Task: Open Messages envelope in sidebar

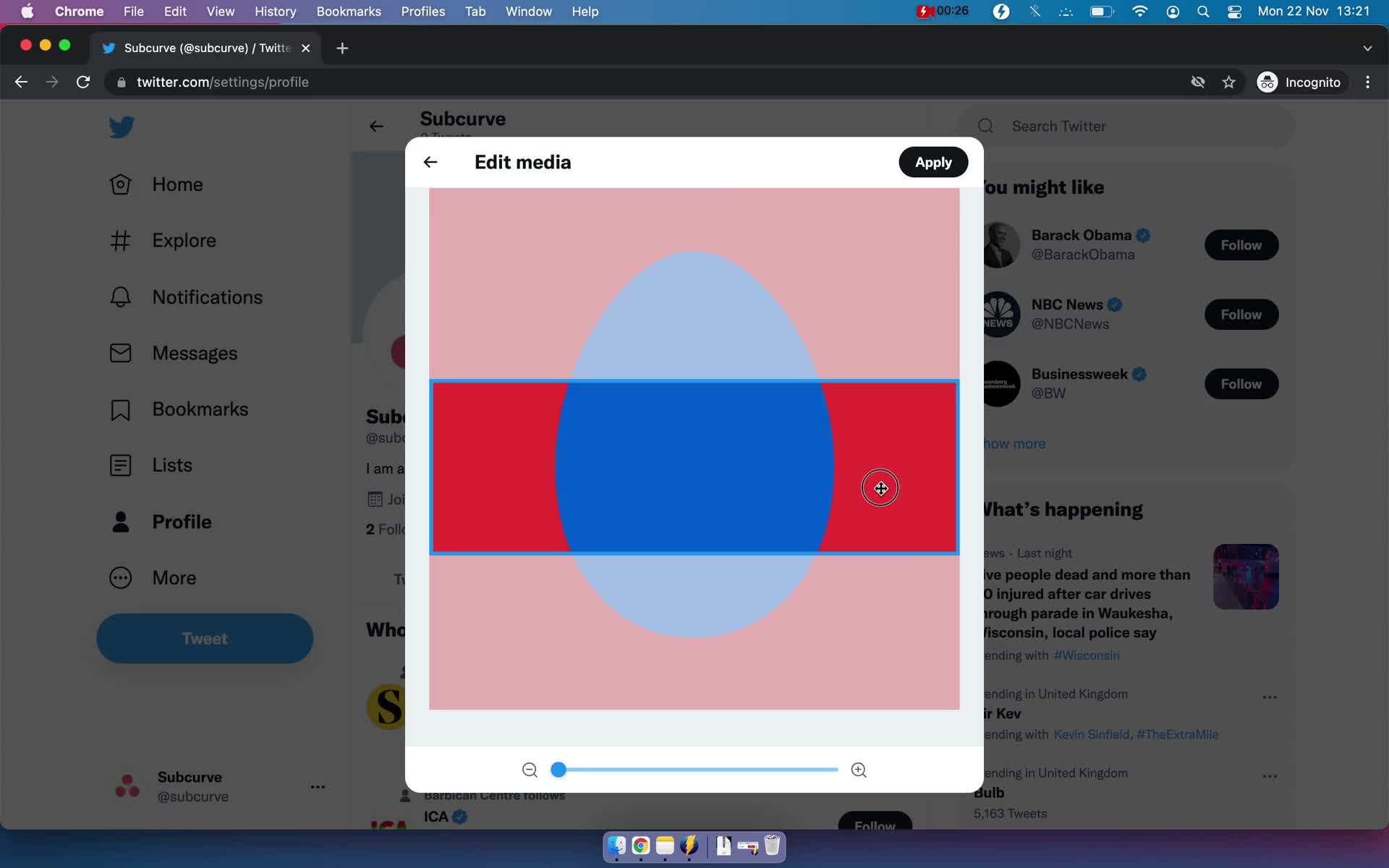Action: (x=173, y=353)
